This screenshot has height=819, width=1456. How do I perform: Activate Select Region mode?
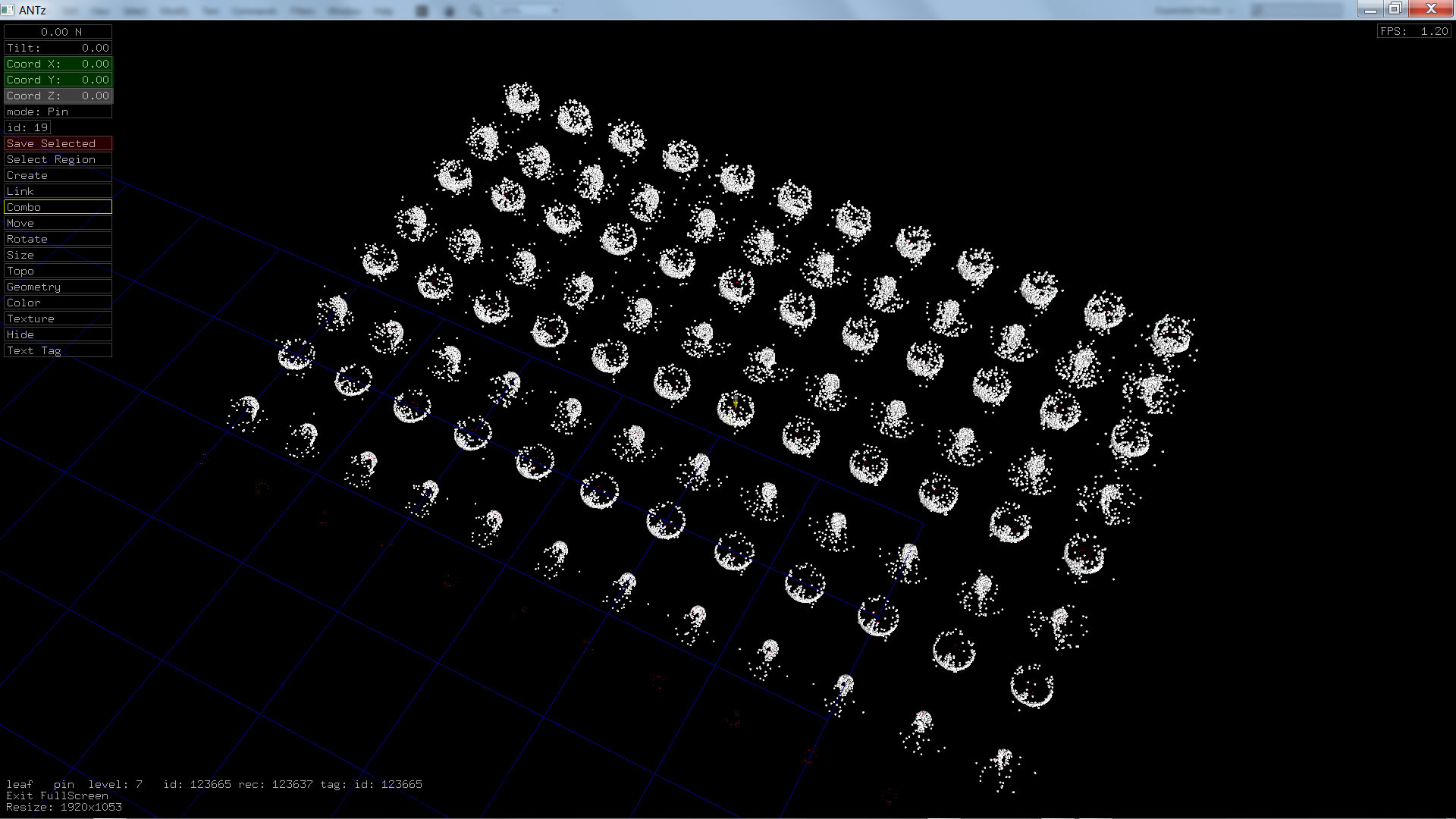[x=58, y=159]
